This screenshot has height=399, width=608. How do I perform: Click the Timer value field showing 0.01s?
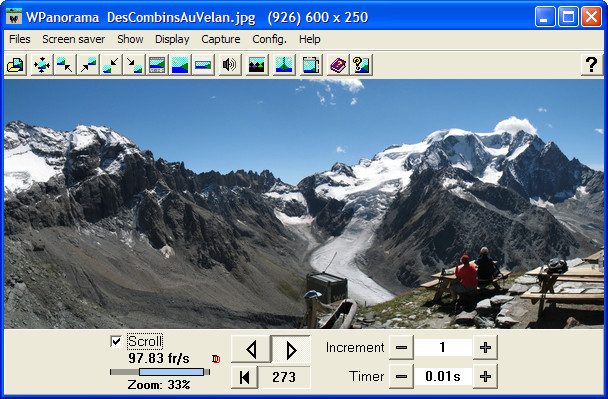pos(443,376)
